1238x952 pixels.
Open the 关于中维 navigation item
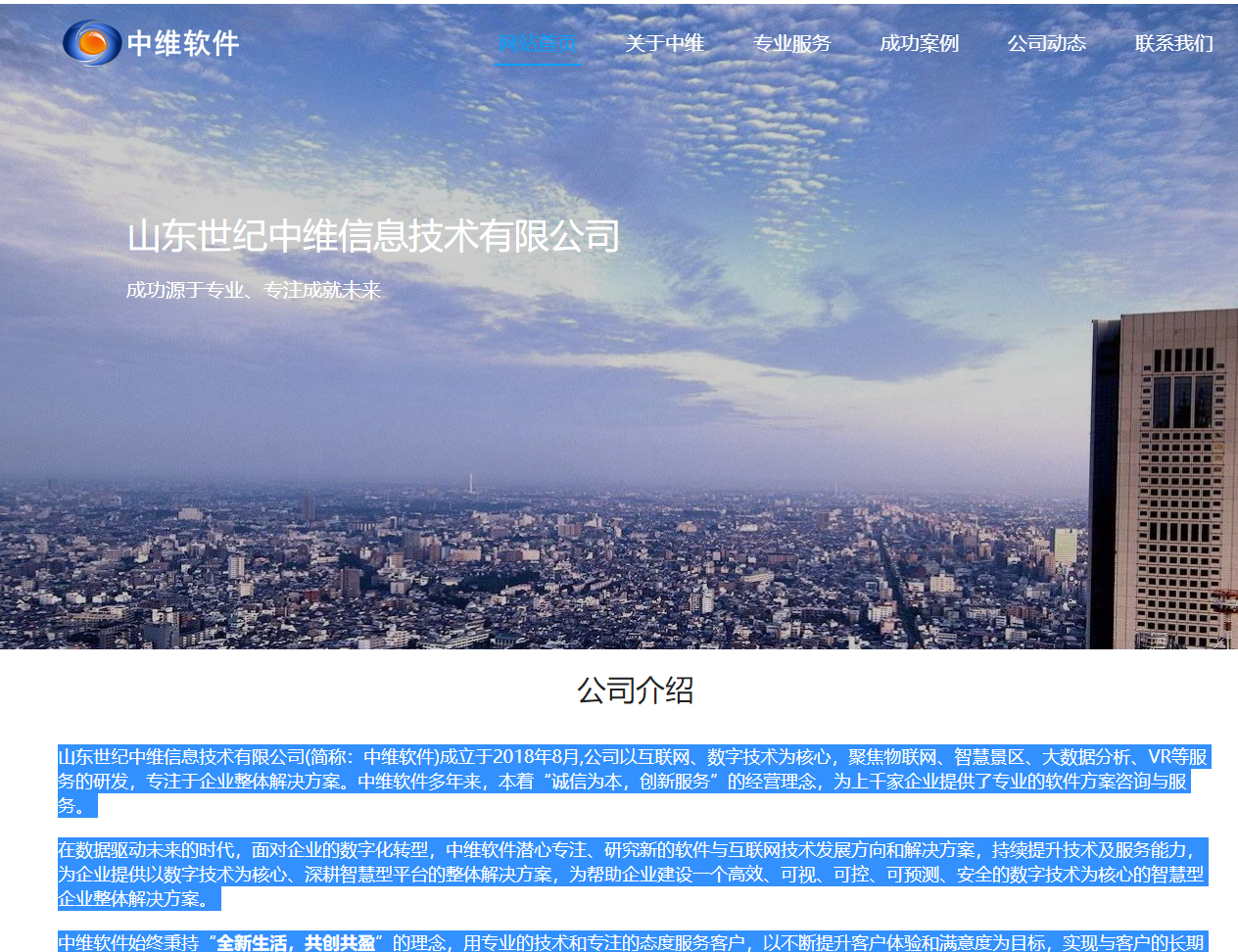[665, 43]
